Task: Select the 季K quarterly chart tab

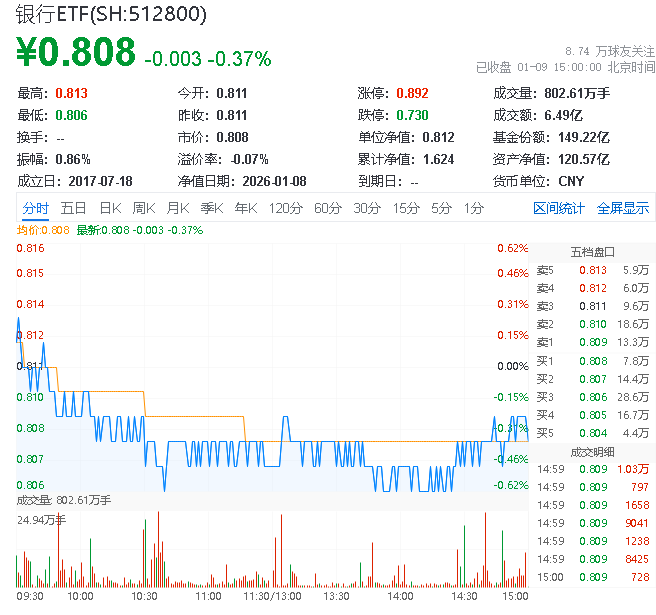Action: [211, 208]
